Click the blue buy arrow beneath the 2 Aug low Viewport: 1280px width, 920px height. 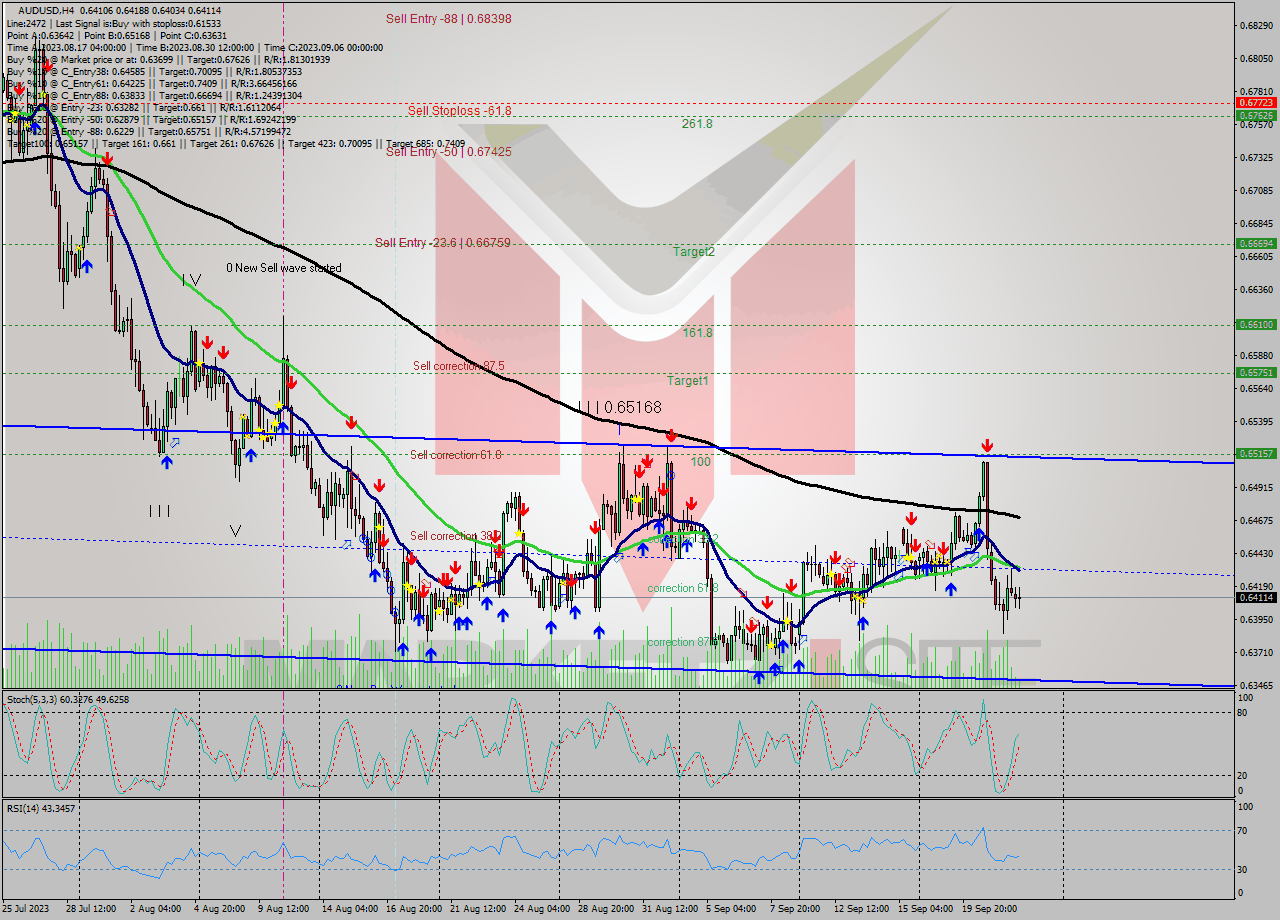[166, 462]
